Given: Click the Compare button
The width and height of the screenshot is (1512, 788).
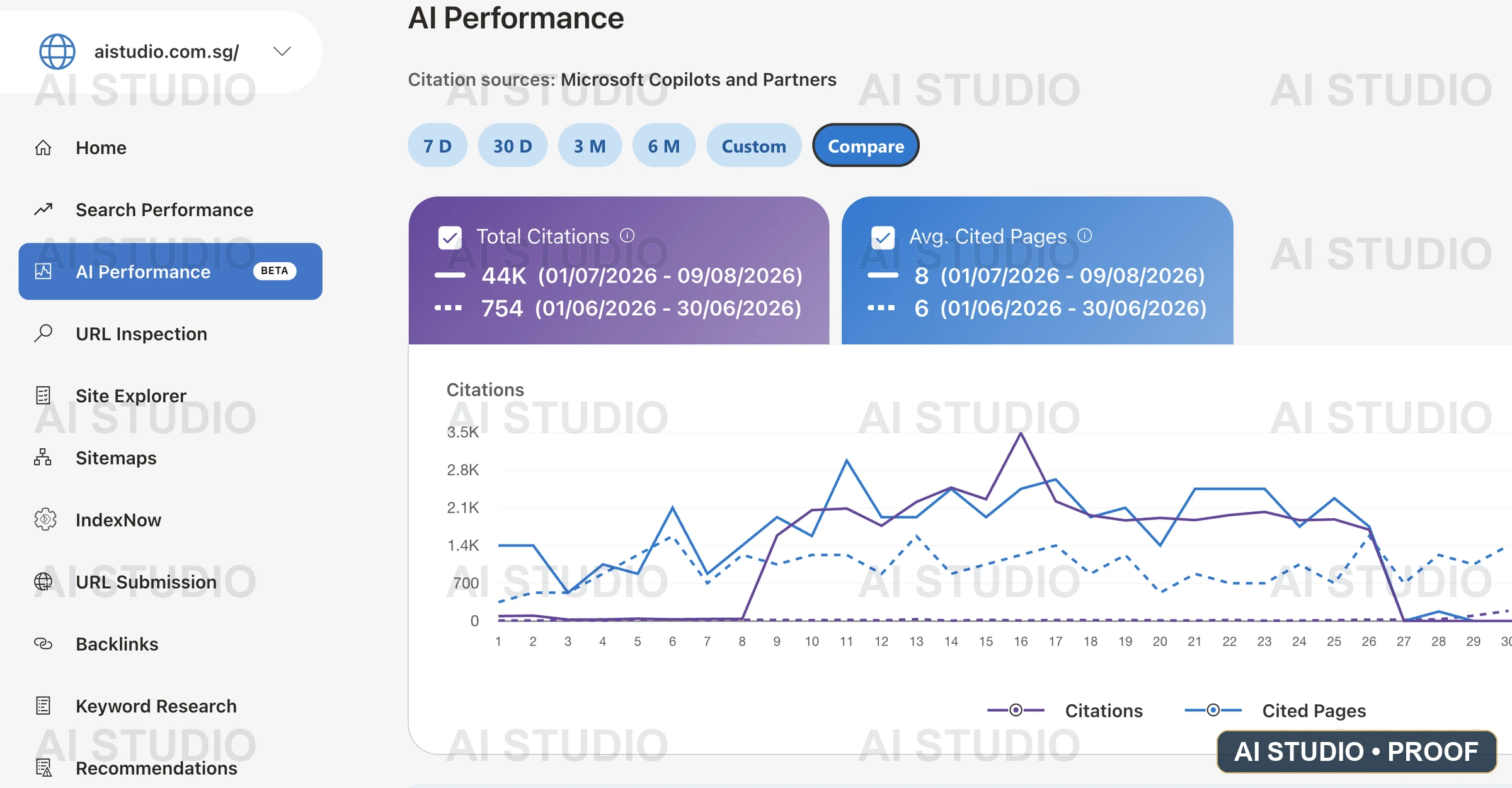Looking at the screenshot, I should click(866, 146).
